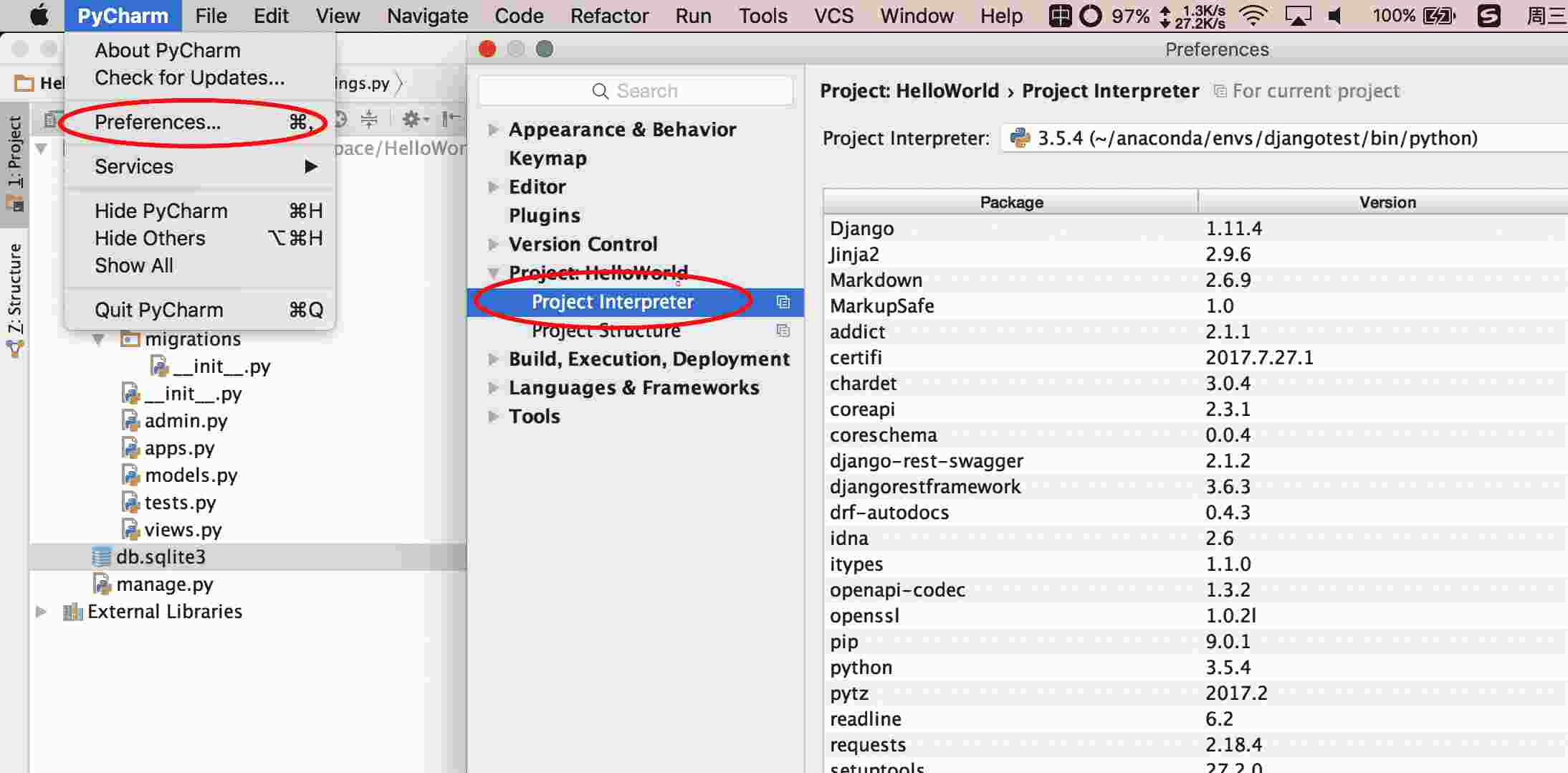Expand the Tools settings section
This screenshot has height=773, width=1568.
click(x=493, y=417)
